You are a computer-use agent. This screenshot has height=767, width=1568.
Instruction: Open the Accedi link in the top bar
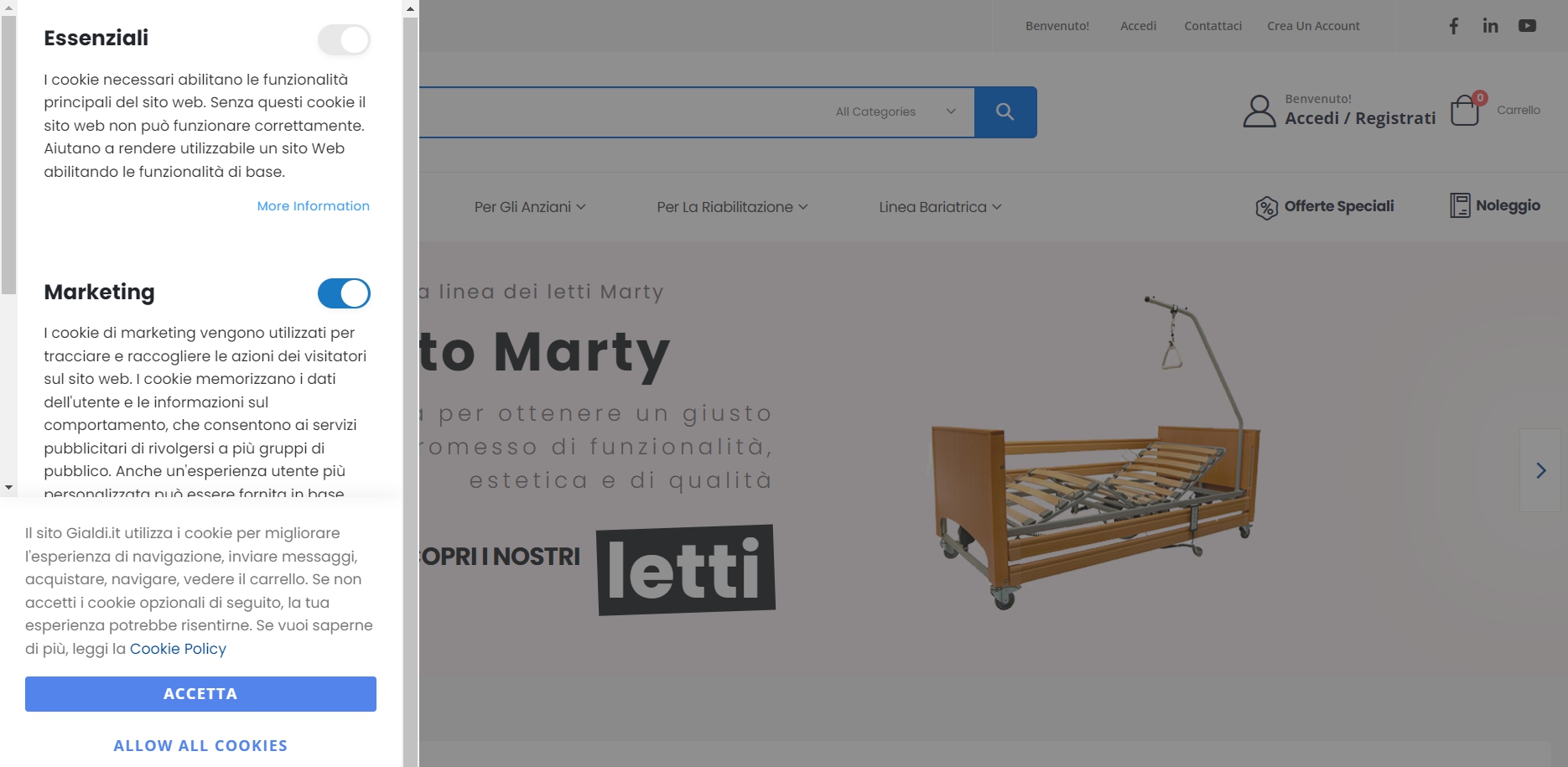coord(1138,26)
